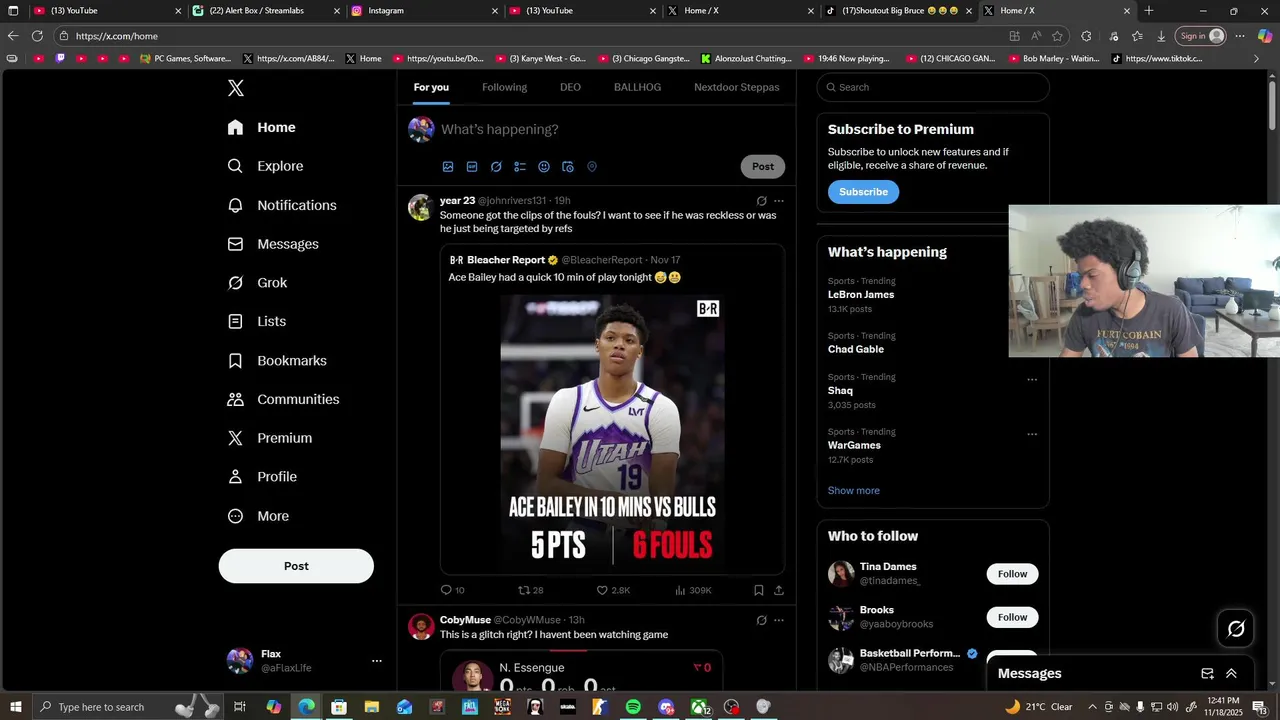Open the LeBron James trending topic
The image size is (1280, 720).
click(861, 295)
